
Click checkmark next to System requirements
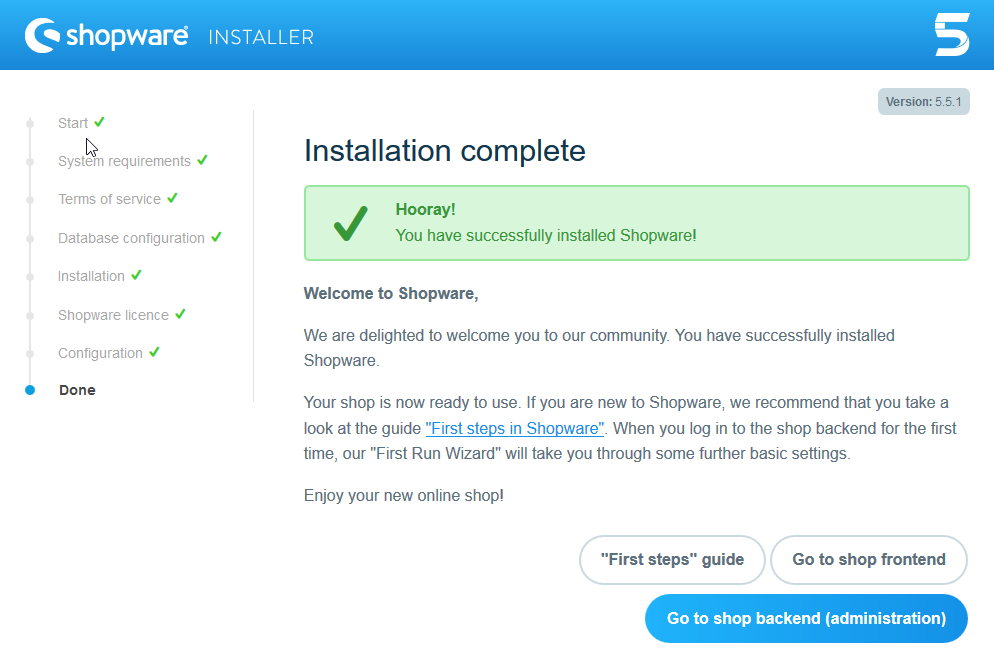click(202, 160)
